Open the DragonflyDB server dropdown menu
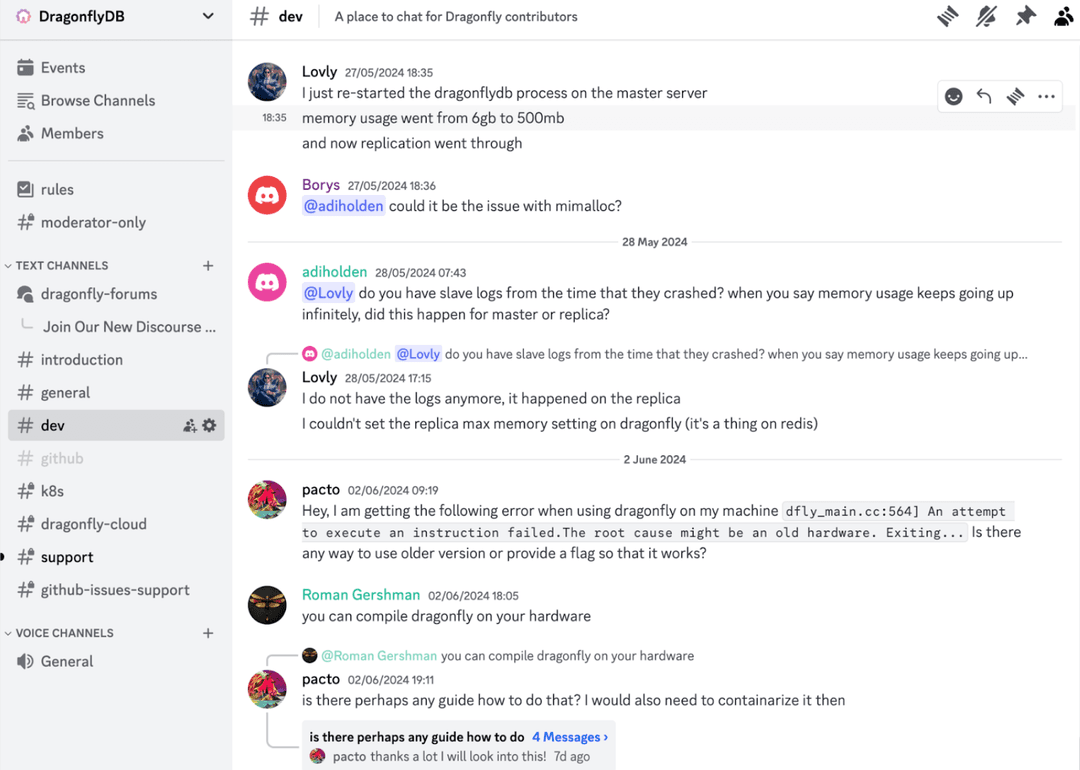The height and width of the screenshot is (770, 1080). click(x=208, y=16)
